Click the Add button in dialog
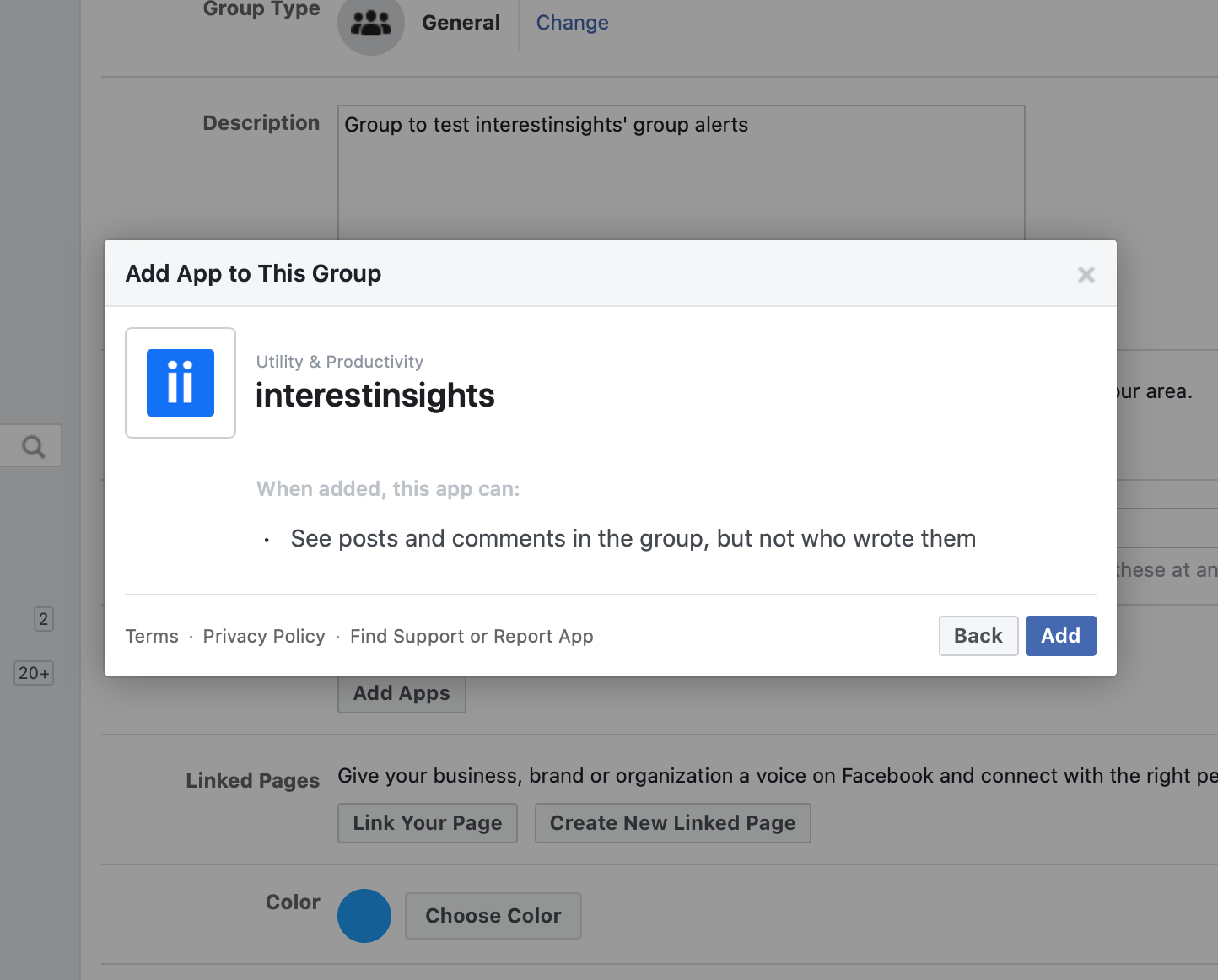The height and width of the screenshot is (980, 1218). [x=1060, y=636]
